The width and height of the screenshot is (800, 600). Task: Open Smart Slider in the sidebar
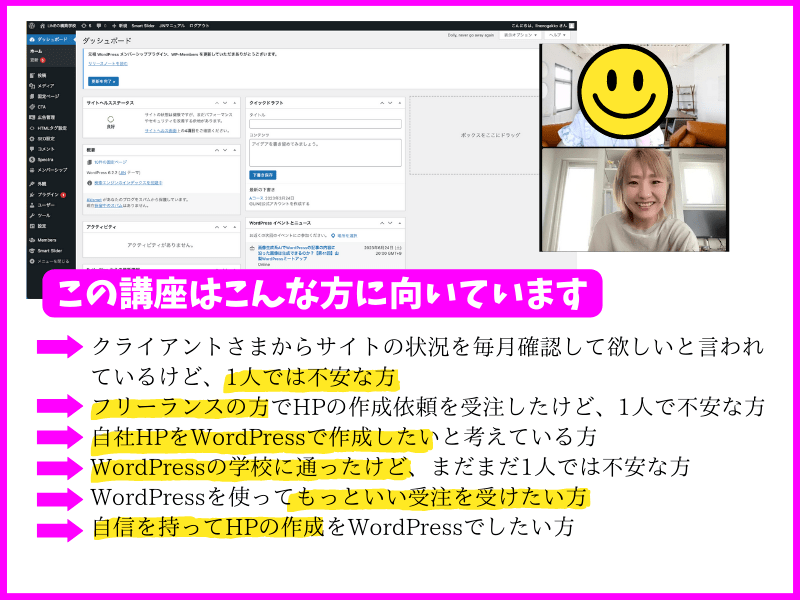pos(50,252)
